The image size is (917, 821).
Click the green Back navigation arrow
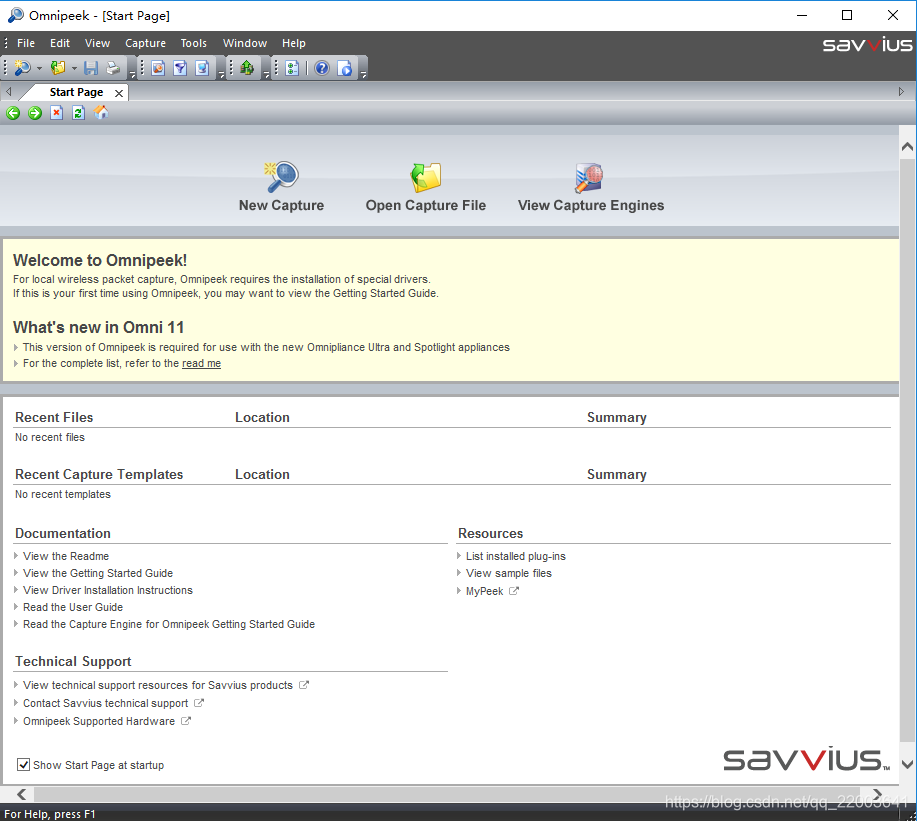pyautogui.click(x=13, y=113)
